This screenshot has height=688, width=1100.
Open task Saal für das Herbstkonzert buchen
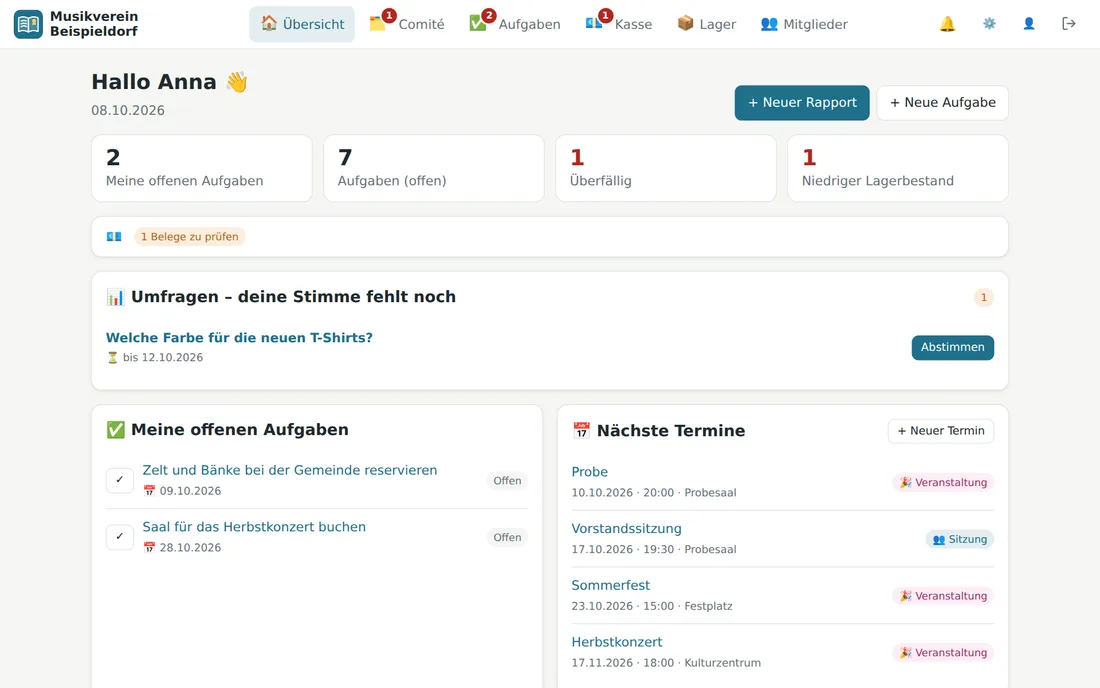[254, 527]
